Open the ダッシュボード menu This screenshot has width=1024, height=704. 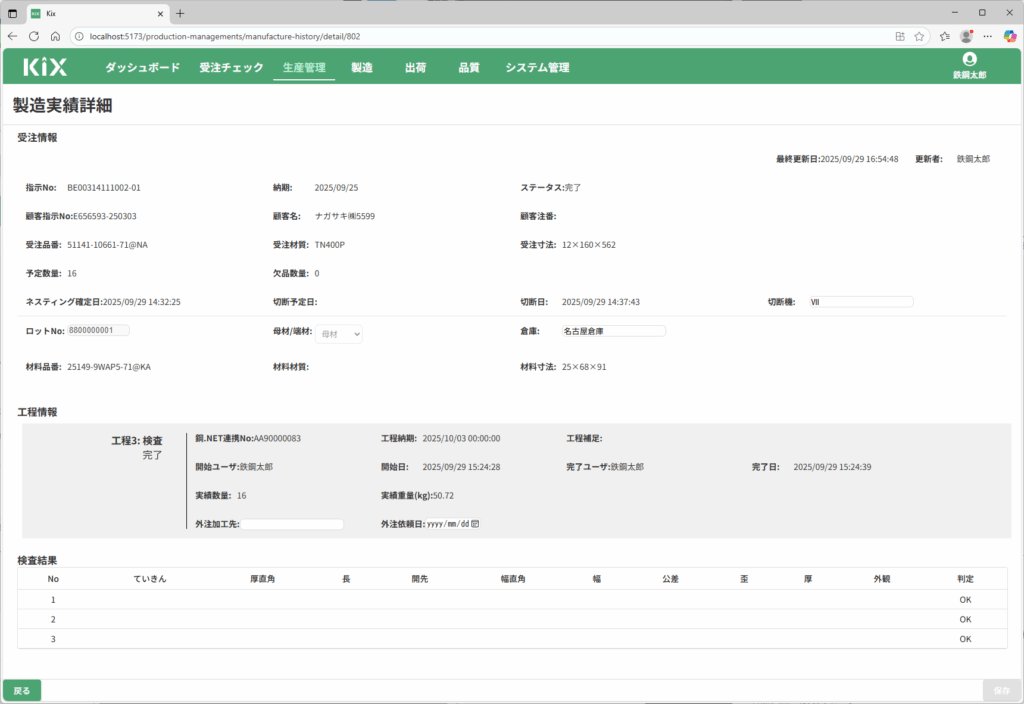tap(142, 68)
